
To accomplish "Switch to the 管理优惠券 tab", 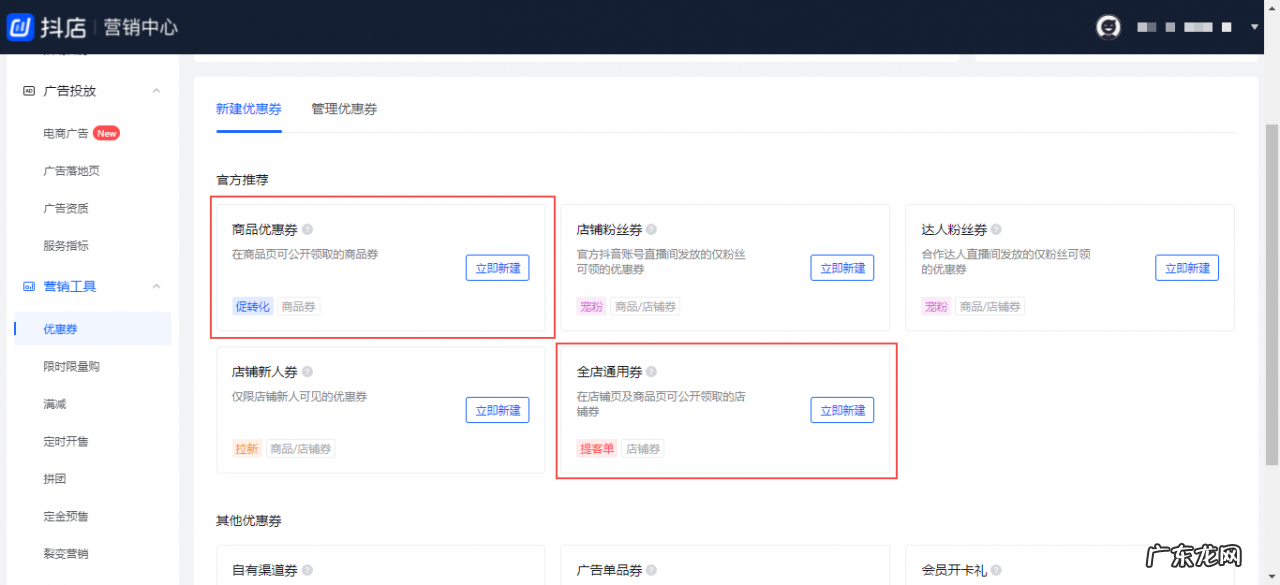I will tap(343, 109).
